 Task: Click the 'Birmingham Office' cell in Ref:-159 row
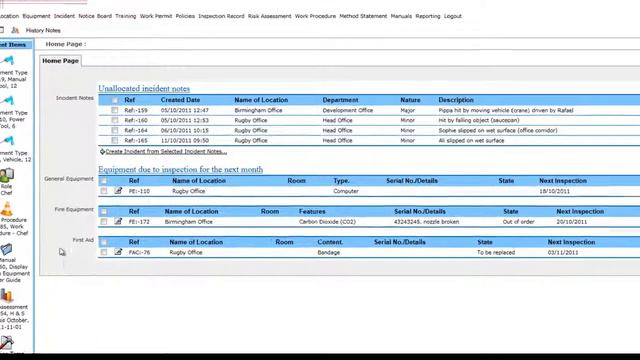tap(258, 110)
